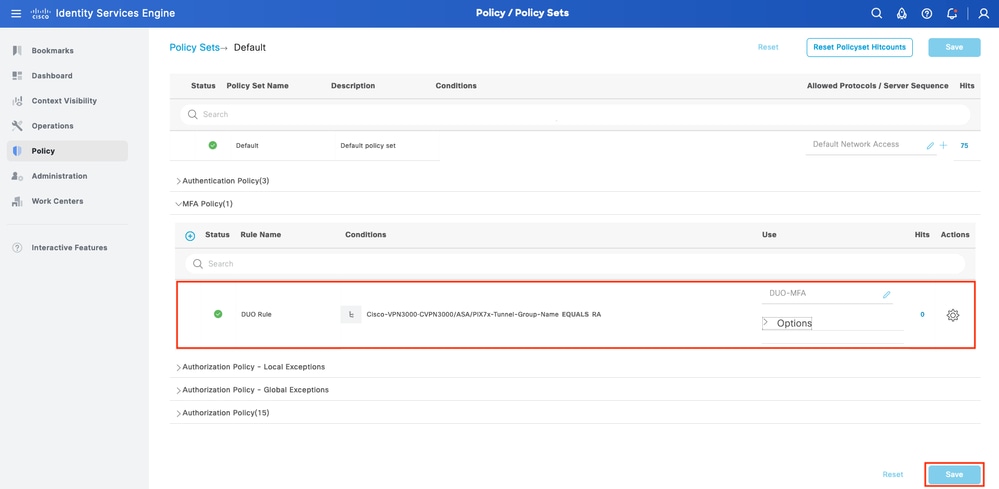Viewport: 999px width, 489px height.
Task: Click DUO Rule hits count 0
Action: (922, 315)
